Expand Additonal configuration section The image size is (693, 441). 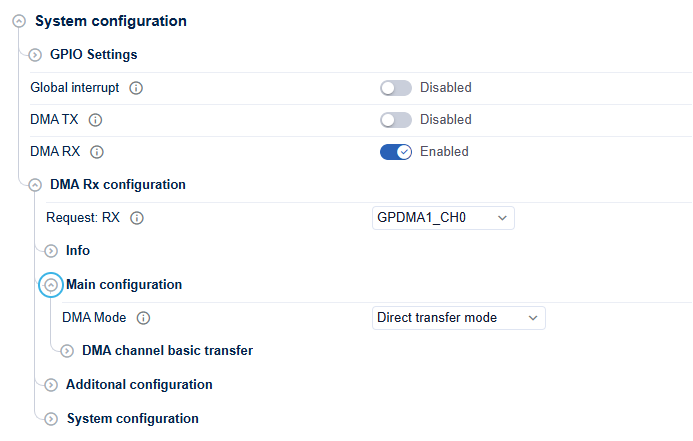51,385
